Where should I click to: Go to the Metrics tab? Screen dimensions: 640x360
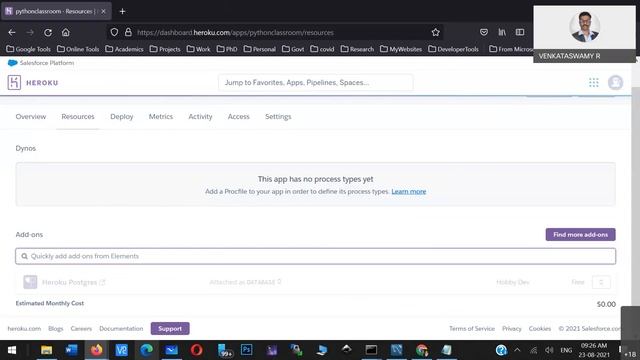point(161,117)
